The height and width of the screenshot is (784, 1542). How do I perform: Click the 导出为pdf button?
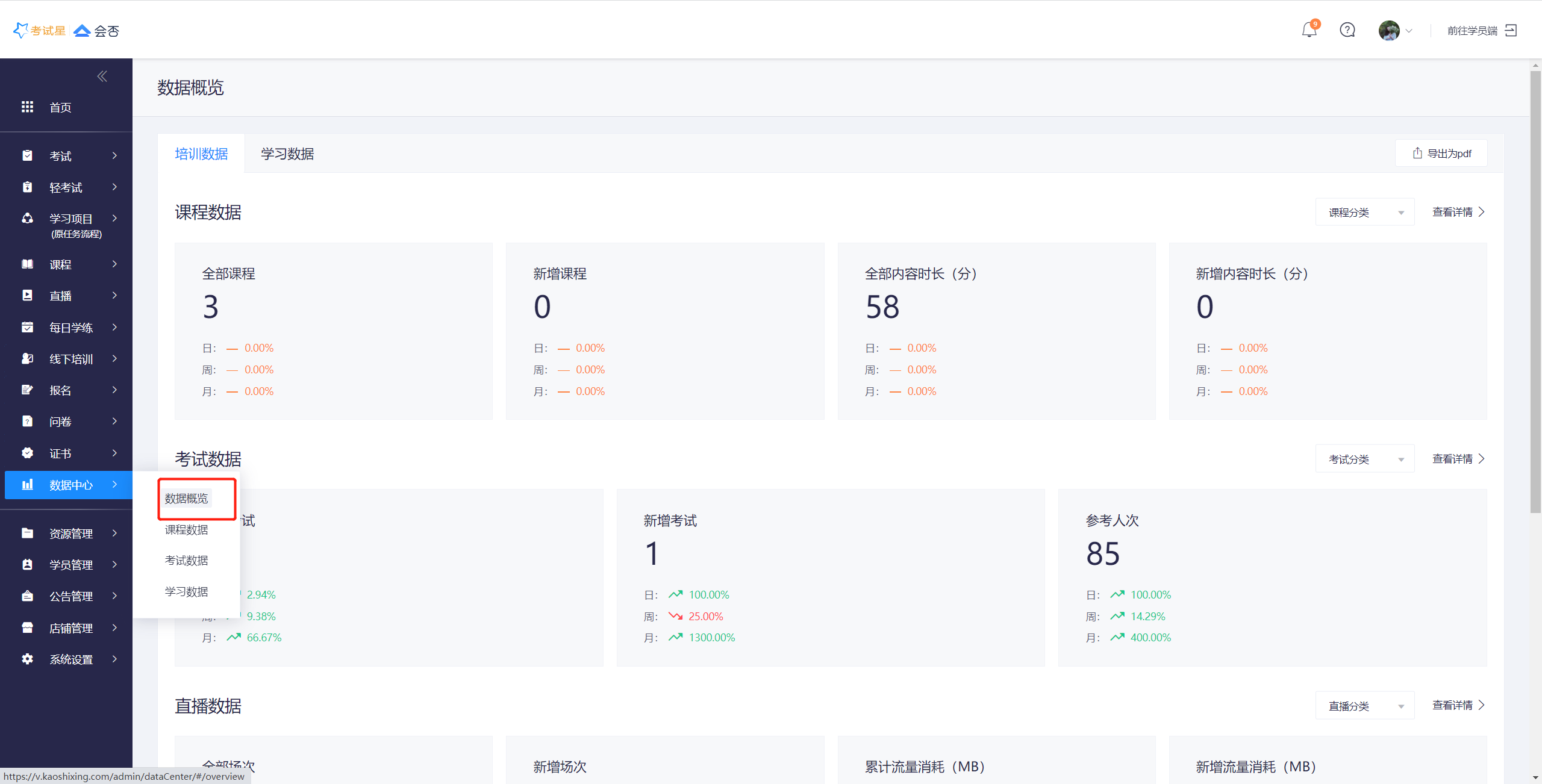tap(1441, 154)
